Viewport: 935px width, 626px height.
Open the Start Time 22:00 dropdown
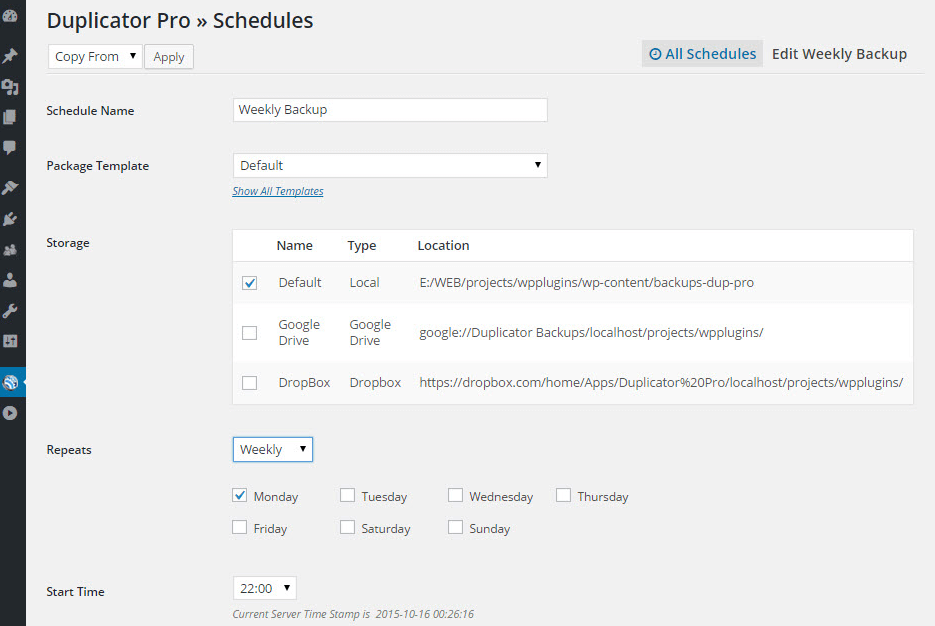point(265,588)
